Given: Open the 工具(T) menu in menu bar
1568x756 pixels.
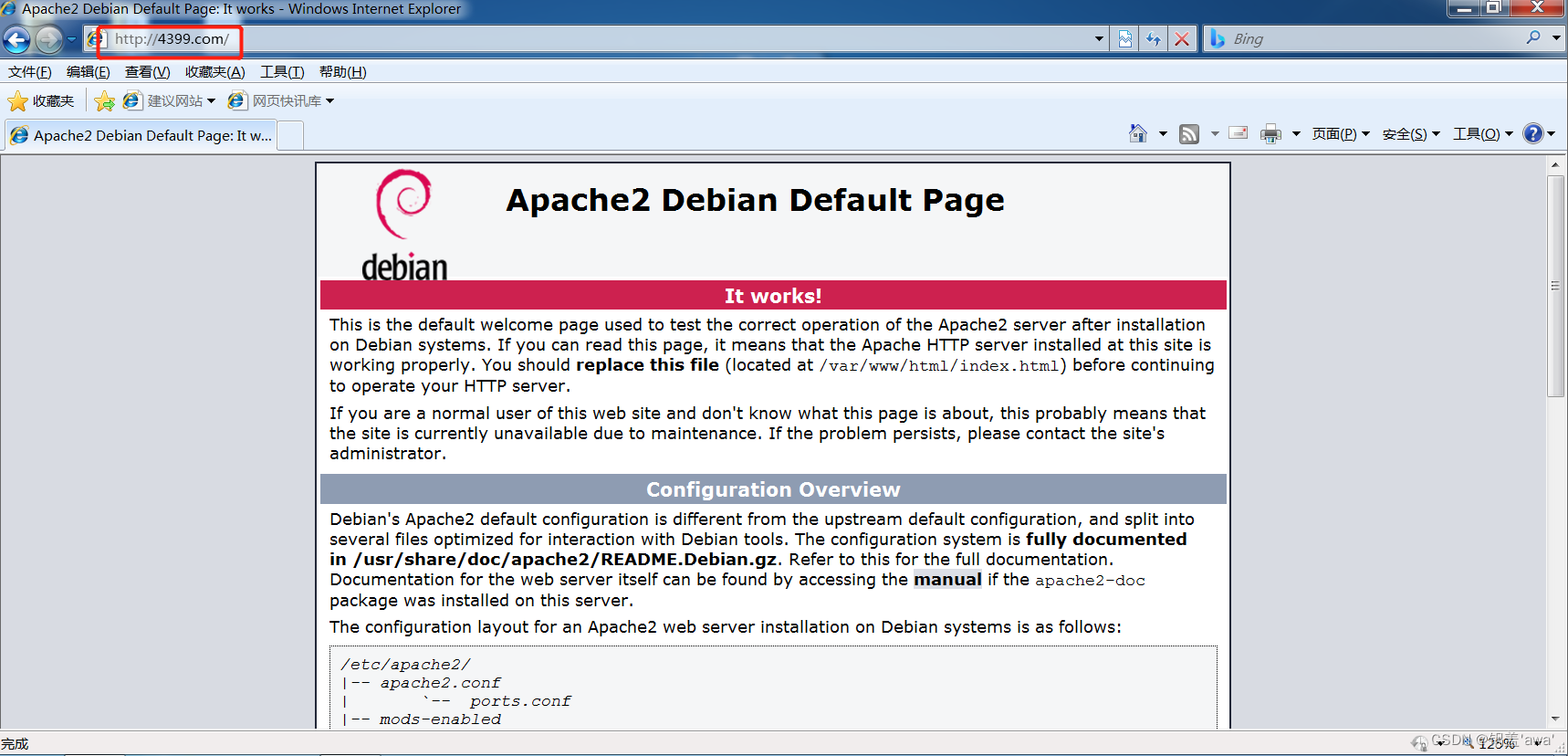Looking at the screenshot, I should click(282, 72).
